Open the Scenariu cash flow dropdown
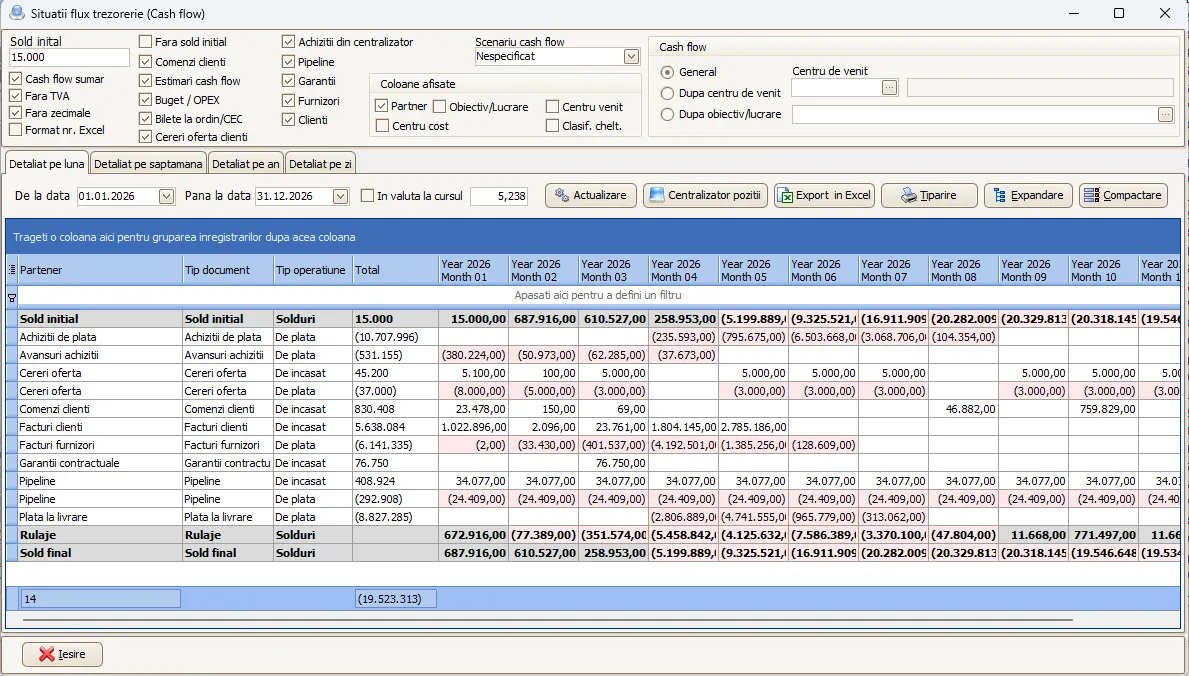This screenshot has width=1189, height=676. (631, 56)
